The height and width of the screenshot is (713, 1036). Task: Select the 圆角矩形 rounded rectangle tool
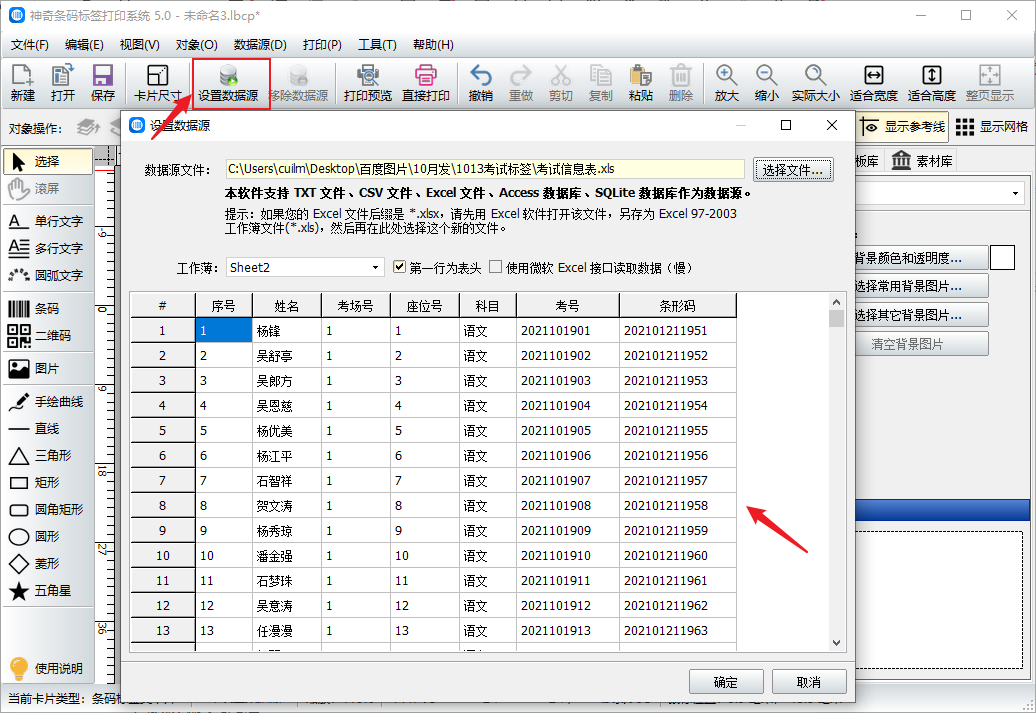(x=48, y=509)
